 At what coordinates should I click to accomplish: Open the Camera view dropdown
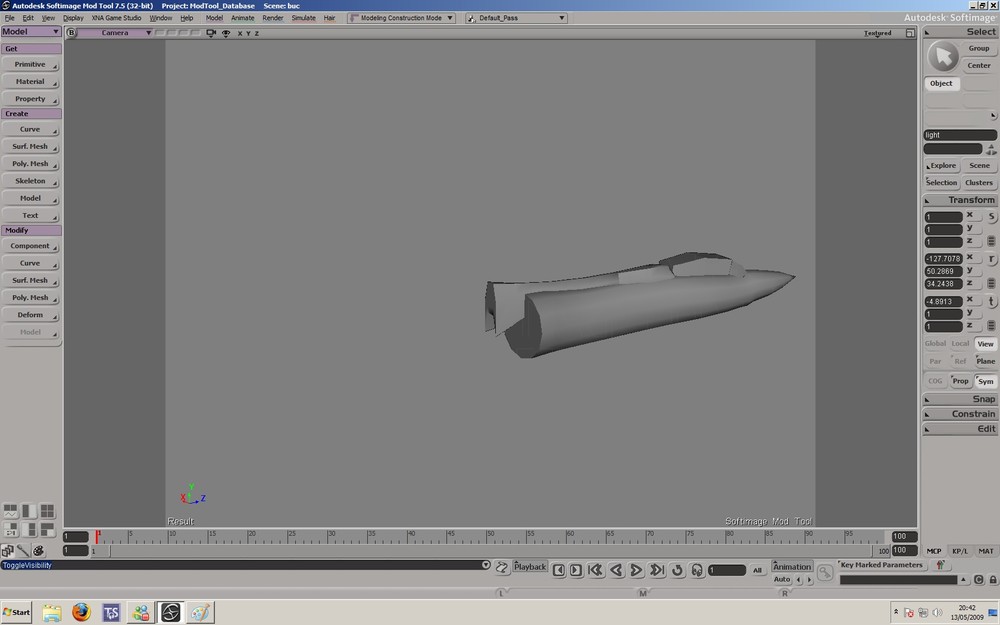(x=116, y=33)
